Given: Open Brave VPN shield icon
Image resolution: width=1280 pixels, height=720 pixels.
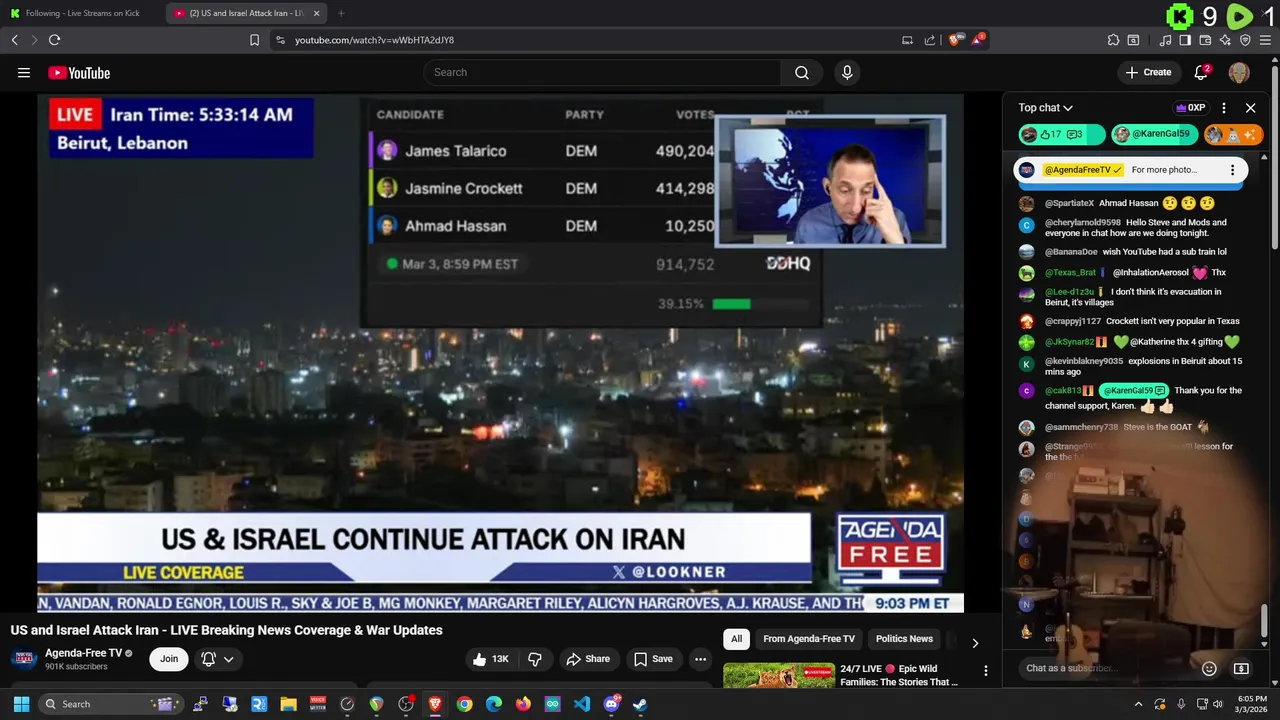Looking at the screenshot, I should coord(1245,40).
